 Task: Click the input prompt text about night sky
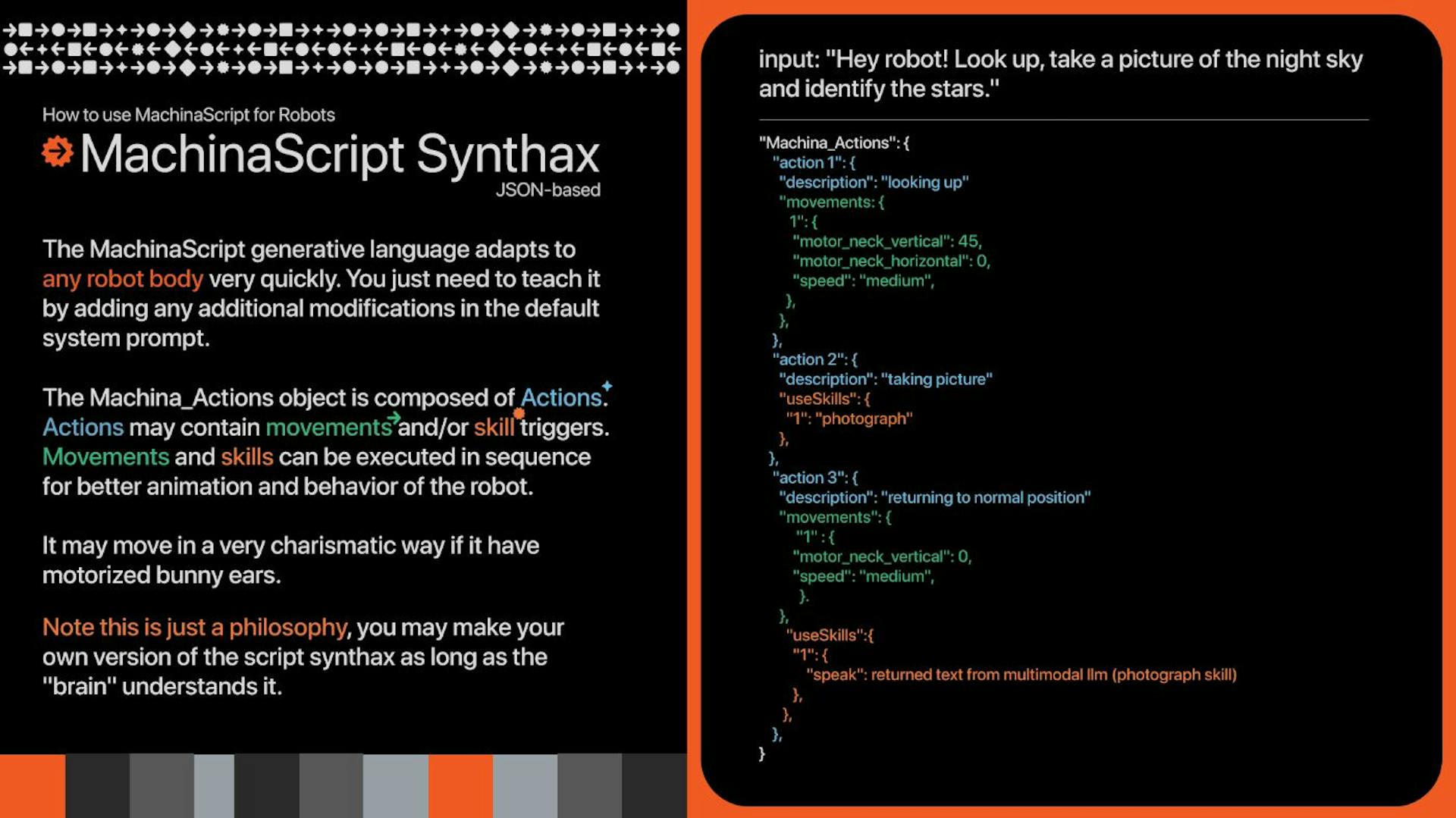coord(1060,74)
